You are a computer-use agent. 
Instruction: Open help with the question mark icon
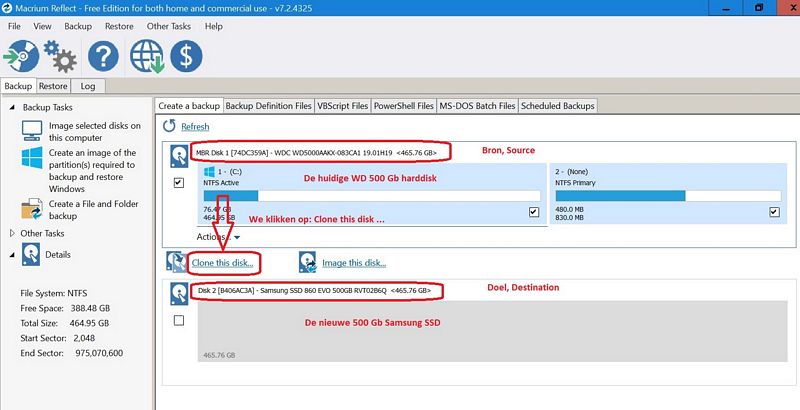[x=103, y=56]
